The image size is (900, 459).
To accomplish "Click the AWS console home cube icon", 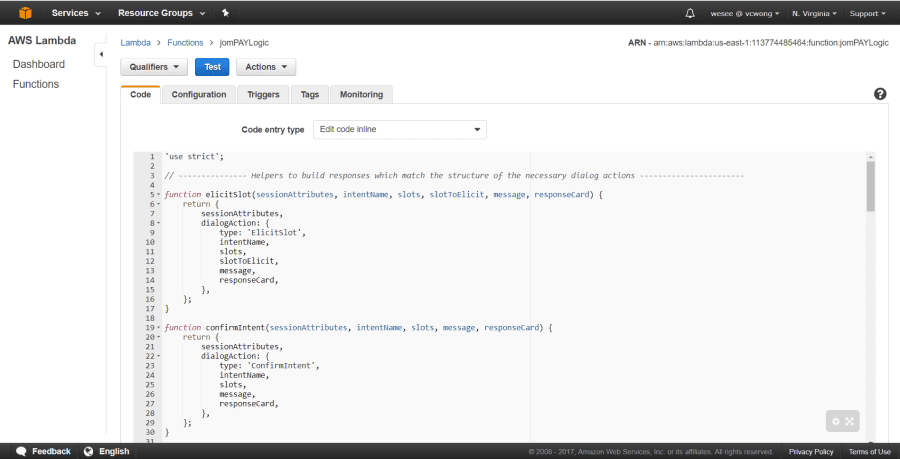I will pos(25,13).
